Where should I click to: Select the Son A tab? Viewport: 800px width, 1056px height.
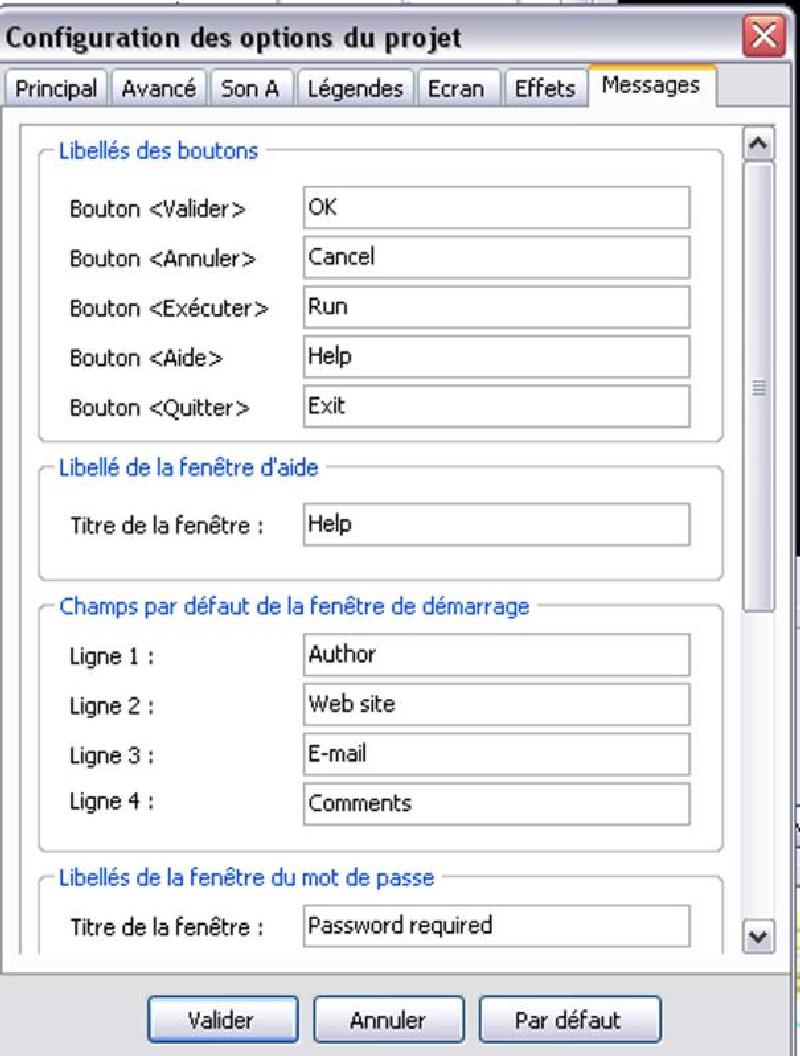[251, 88]
